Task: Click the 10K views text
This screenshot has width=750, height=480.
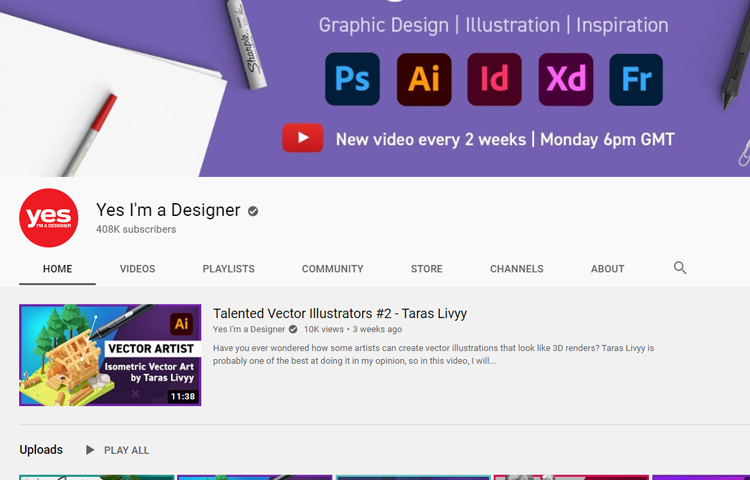Action: tap(323, 329)
